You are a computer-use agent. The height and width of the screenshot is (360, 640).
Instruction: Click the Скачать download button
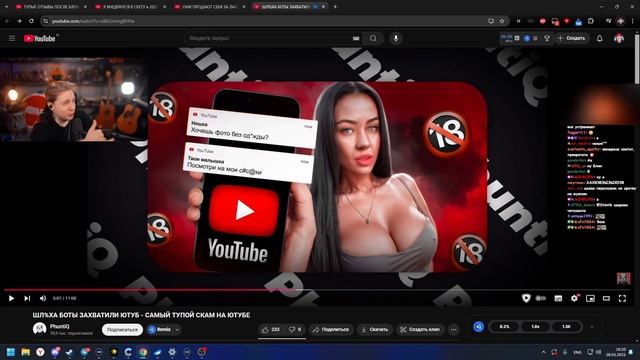click(x=375, y=329)
